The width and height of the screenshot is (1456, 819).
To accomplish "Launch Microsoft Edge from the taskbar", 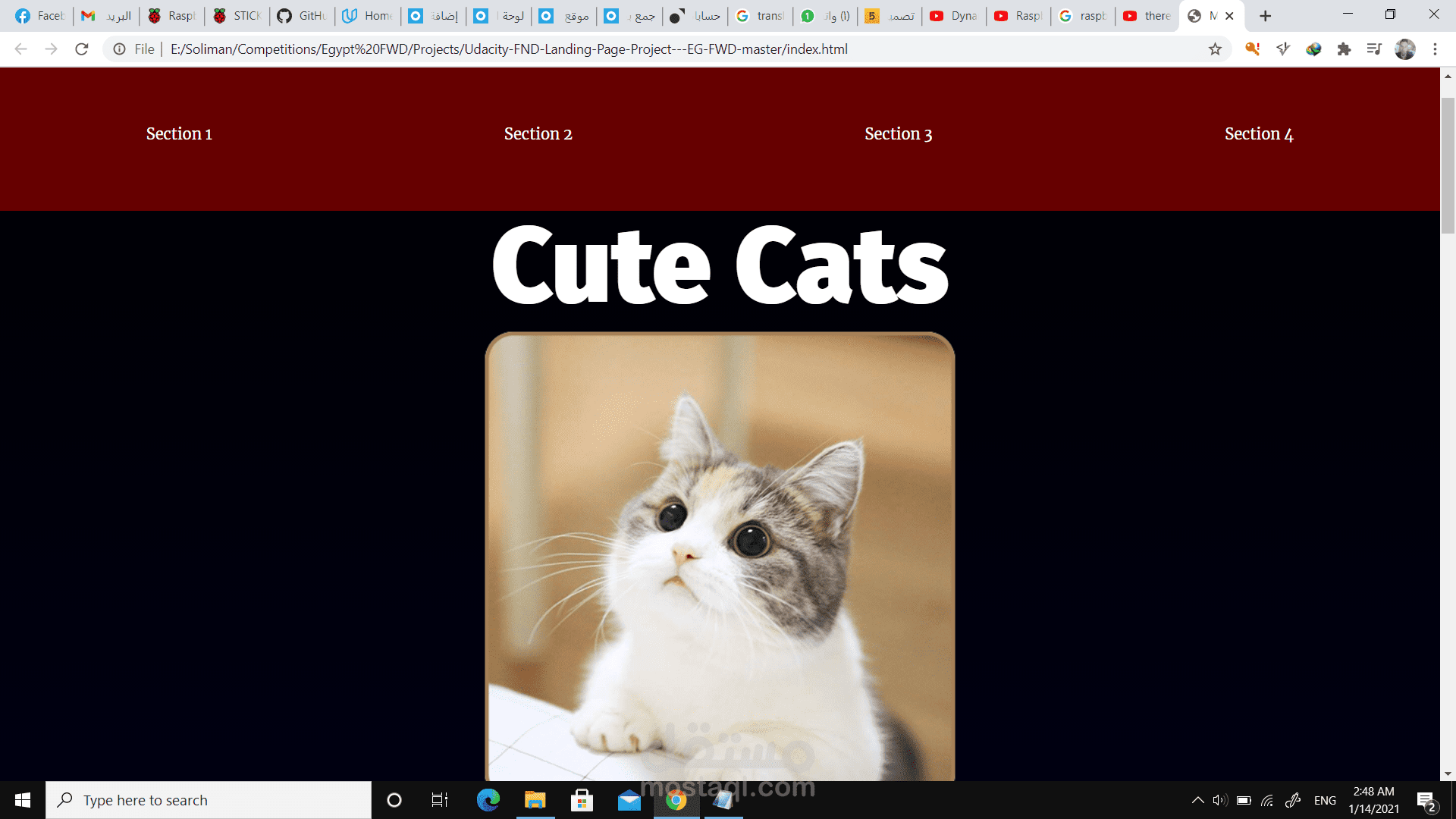I will tap(488, 800).
